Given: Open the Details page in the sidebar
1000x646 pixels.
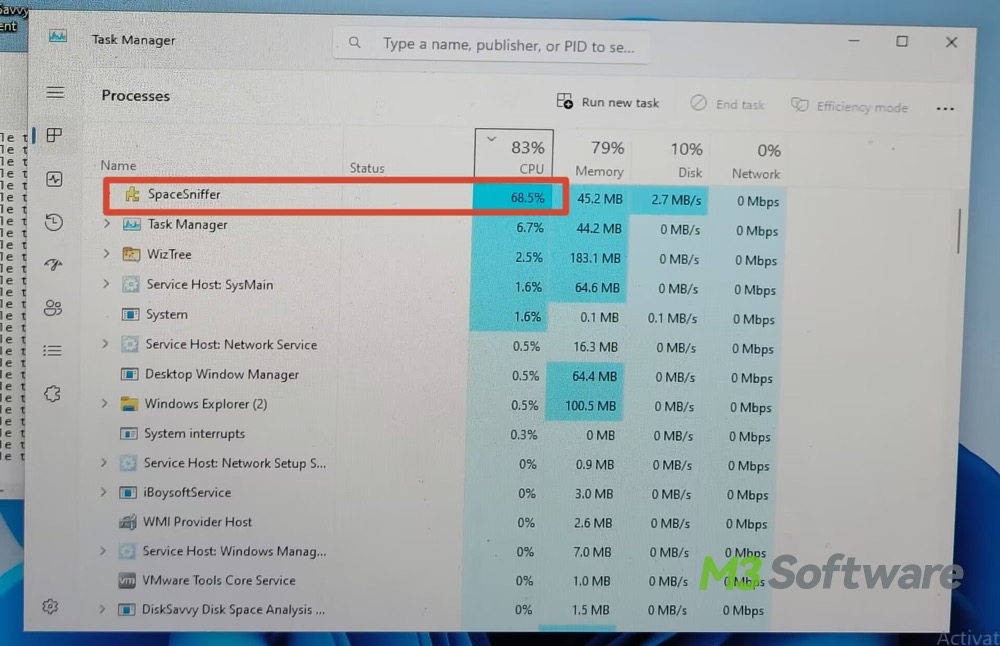Looking at the screenshot, I should (x=52, y=351).
